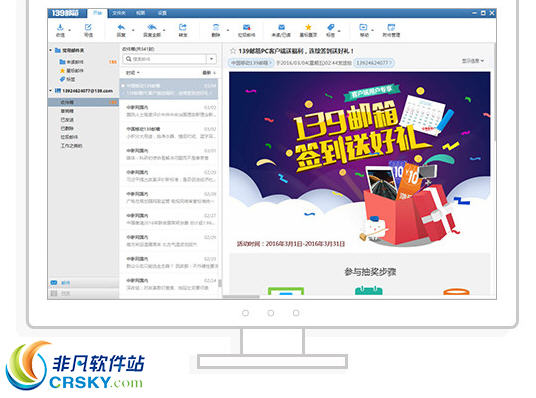The width and height of the screenshot is (536, 398).
Task: Click the Reply arrow icon
Action: tap(121, 27)
